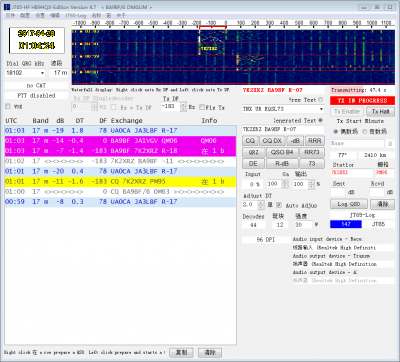Click the Exchange column header
Image resolution: width=400 pixels, height=362 pixels.
[127, 121]
